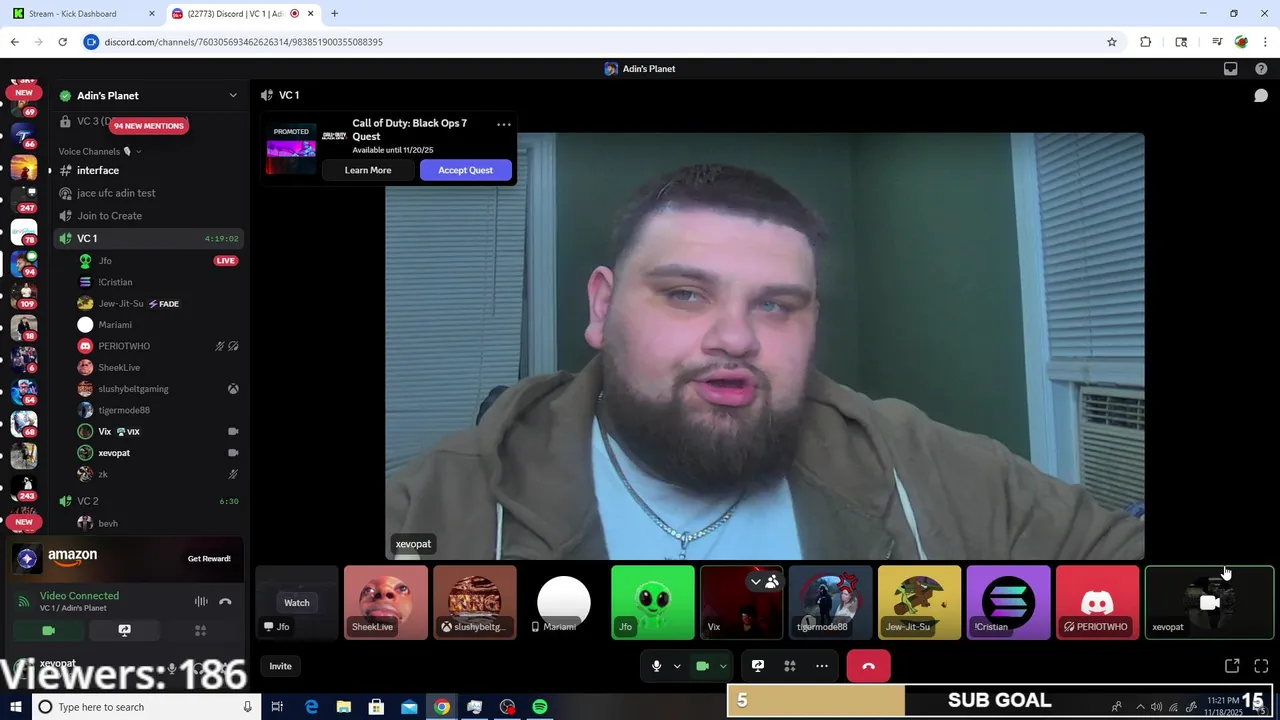Select Vix in the voice member list
Viewport: 1280px width, 720px height.
158,431
